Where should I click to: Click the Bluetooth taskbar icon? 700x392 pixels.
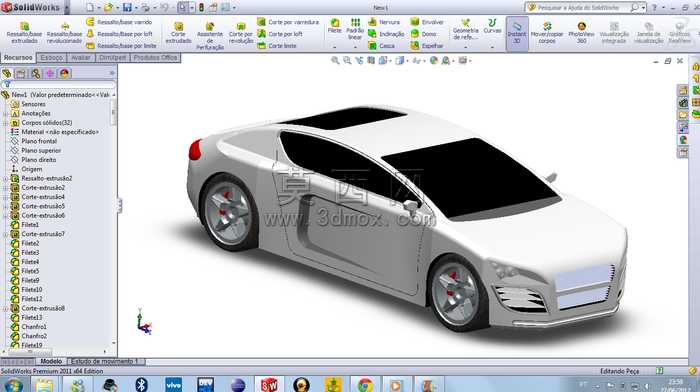pos(142,385)
